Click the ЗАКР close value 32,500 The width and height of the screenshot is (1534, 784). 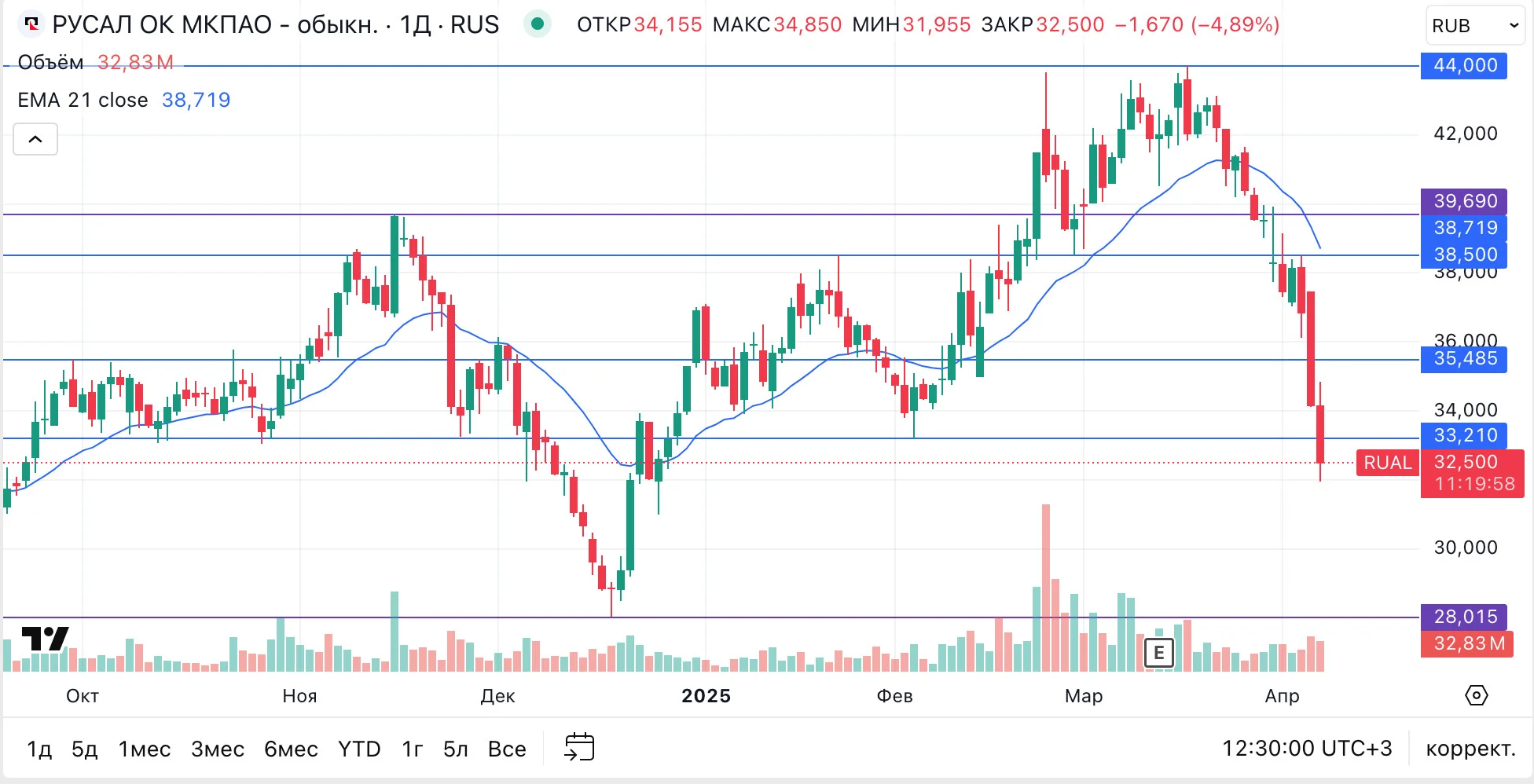click(x=1070, y=24)
